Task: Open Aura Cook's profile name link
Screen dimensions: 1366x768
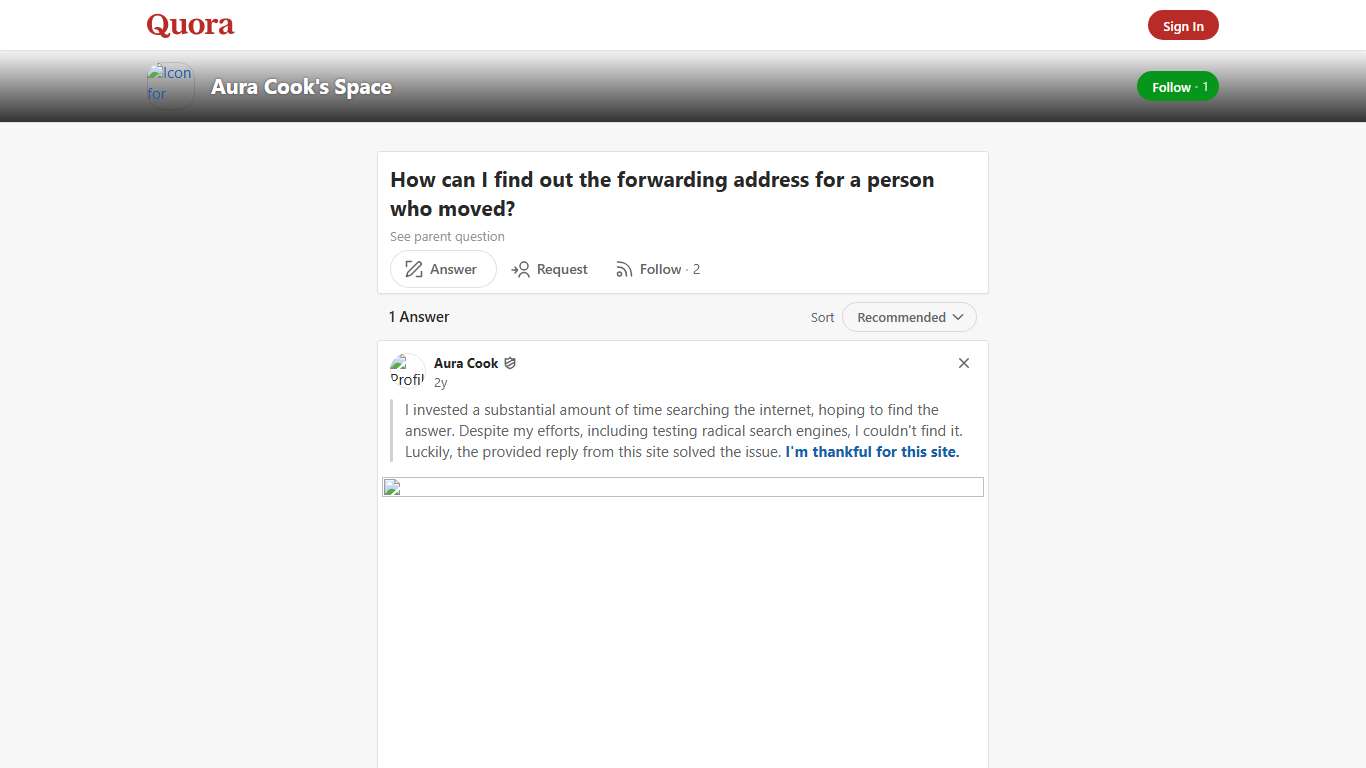Action: (466, 363)
